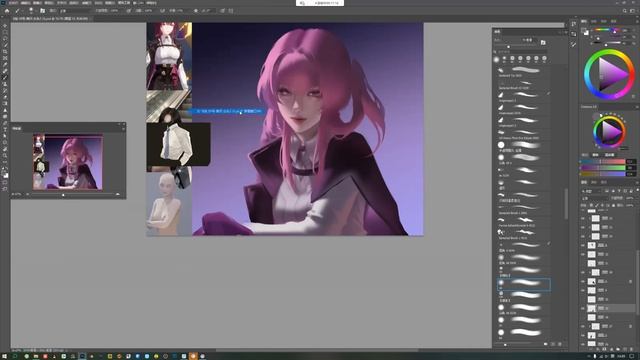This screenshot has width=640, height=360.
Task: Zoom out with the Navigator small mountain button
Action: [28, 194]
